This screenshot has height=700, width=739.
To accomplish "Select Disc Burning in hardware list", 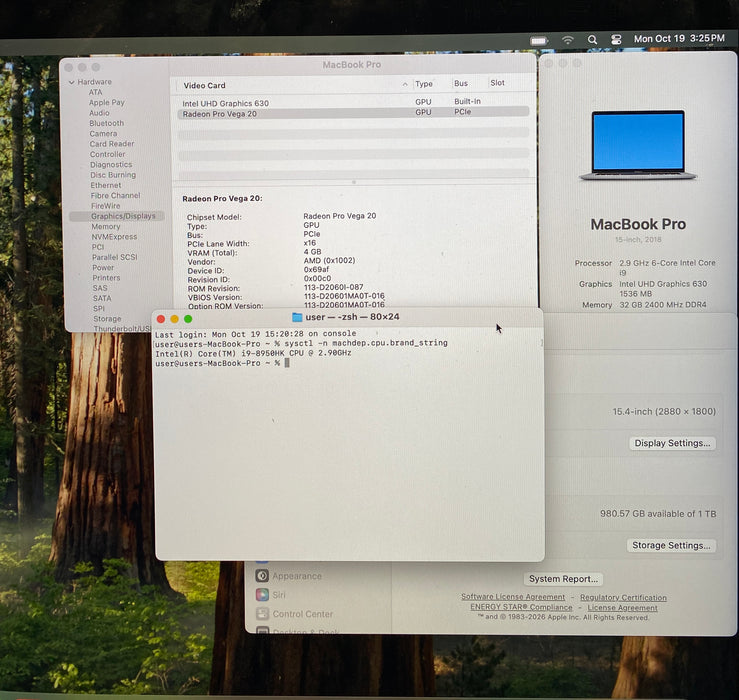I will 113,175.
